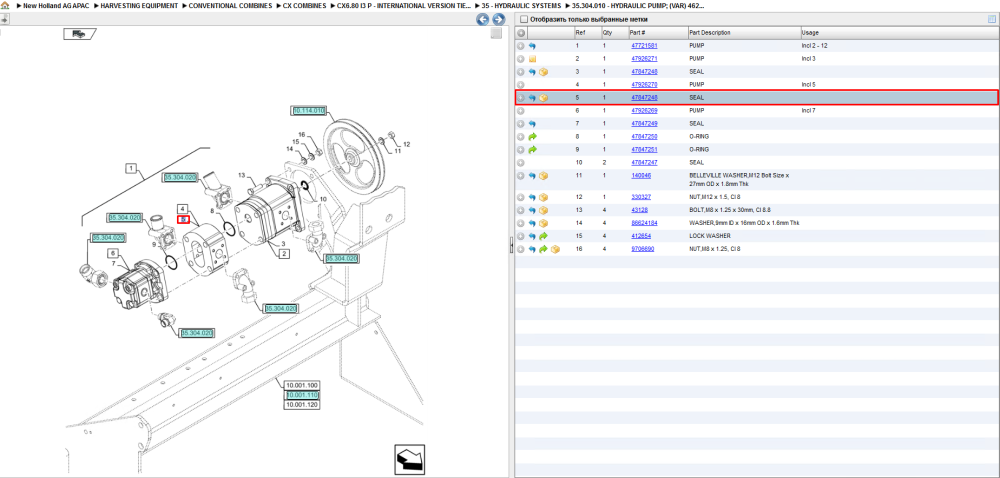Screen dimensions: 1000x478
Task: Click the 10.001.110 reference label in diagram
Action: (302, 395)
